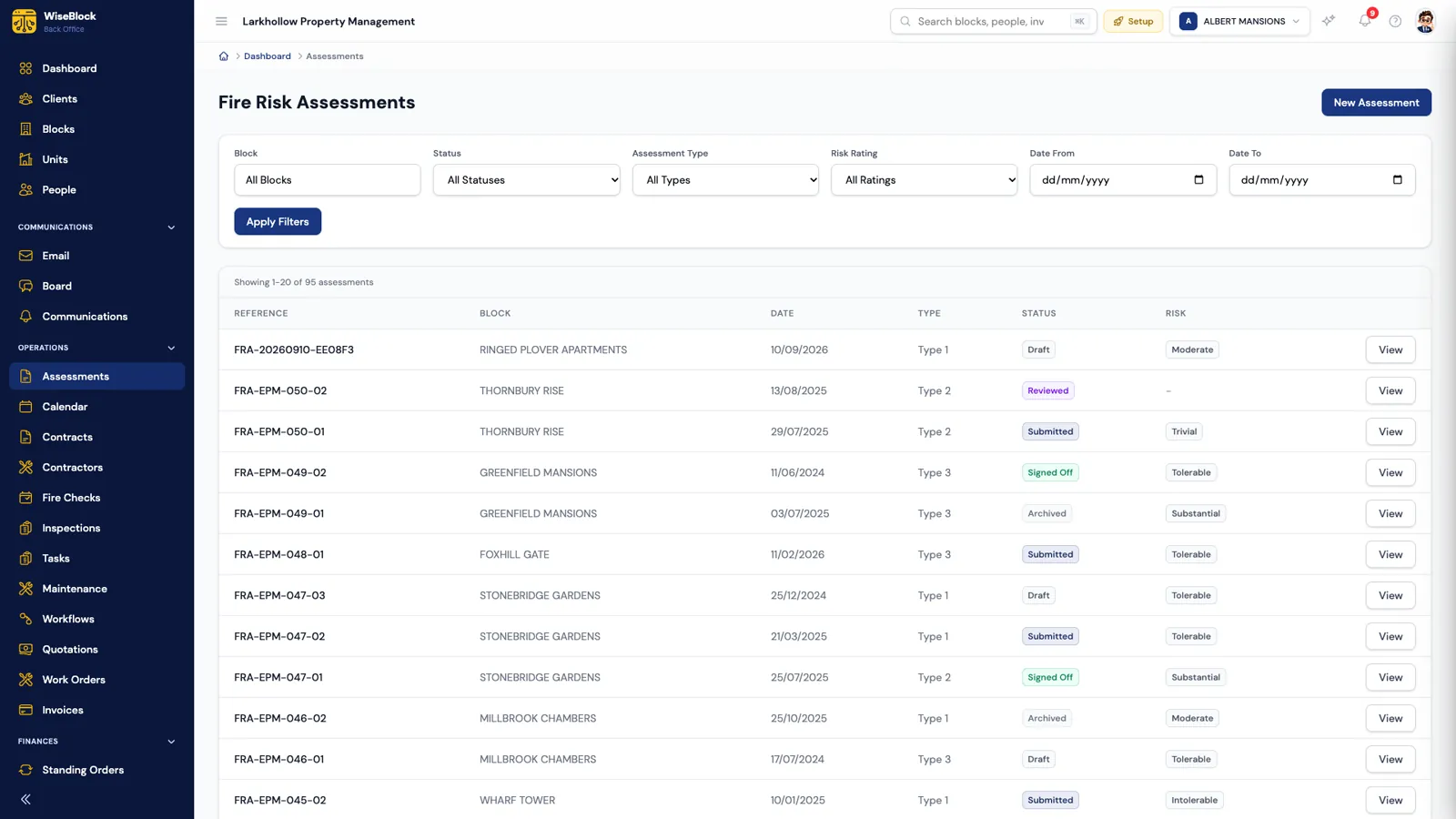Click the Intolerable risk badge
Image resolution: width=1456 pixels, height=819 pixels.
click(1194, 800)
